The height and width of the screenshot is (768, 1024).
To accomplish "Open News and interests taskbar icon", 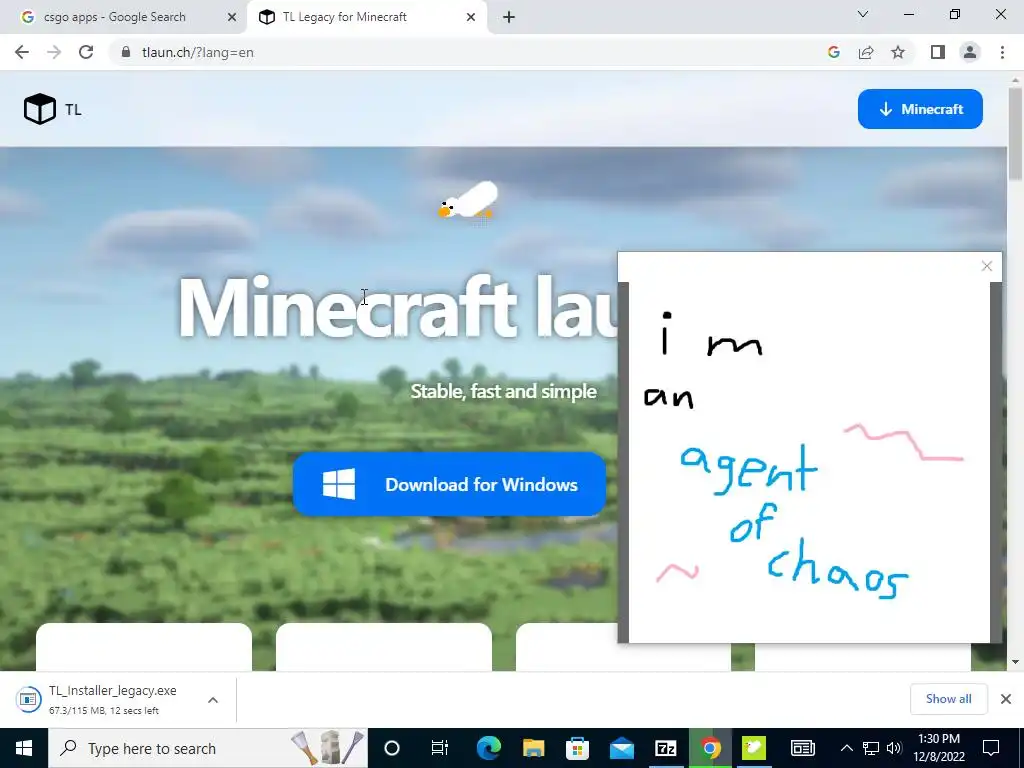I will tap(803, 748).
